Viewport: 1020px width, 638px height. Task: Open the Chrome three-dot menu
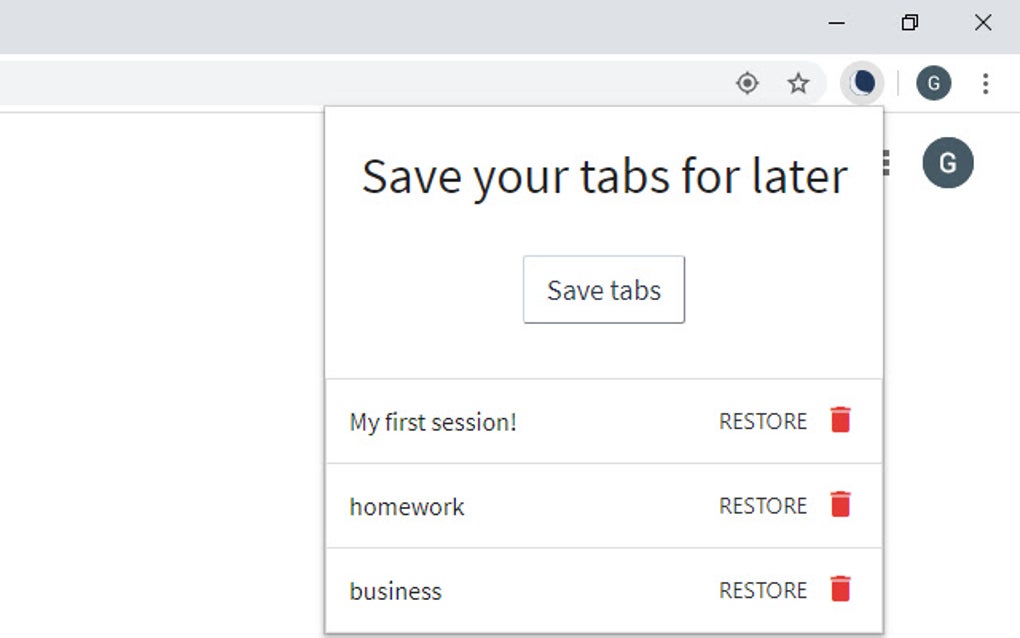coord(986,83)
